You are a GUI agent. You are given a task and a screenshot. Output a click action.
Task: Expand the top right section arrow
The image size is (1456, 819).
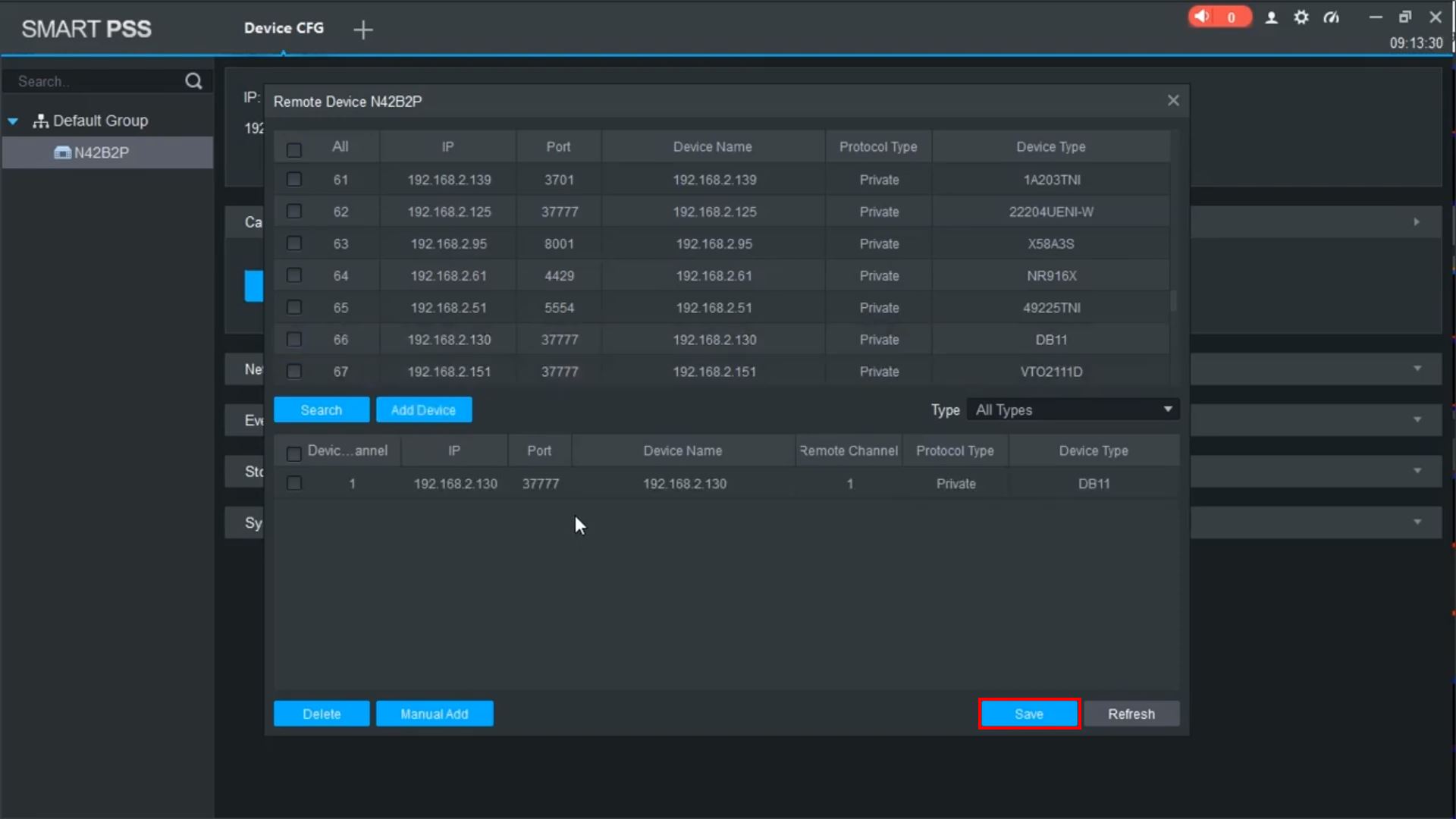tap(1416, 222)
